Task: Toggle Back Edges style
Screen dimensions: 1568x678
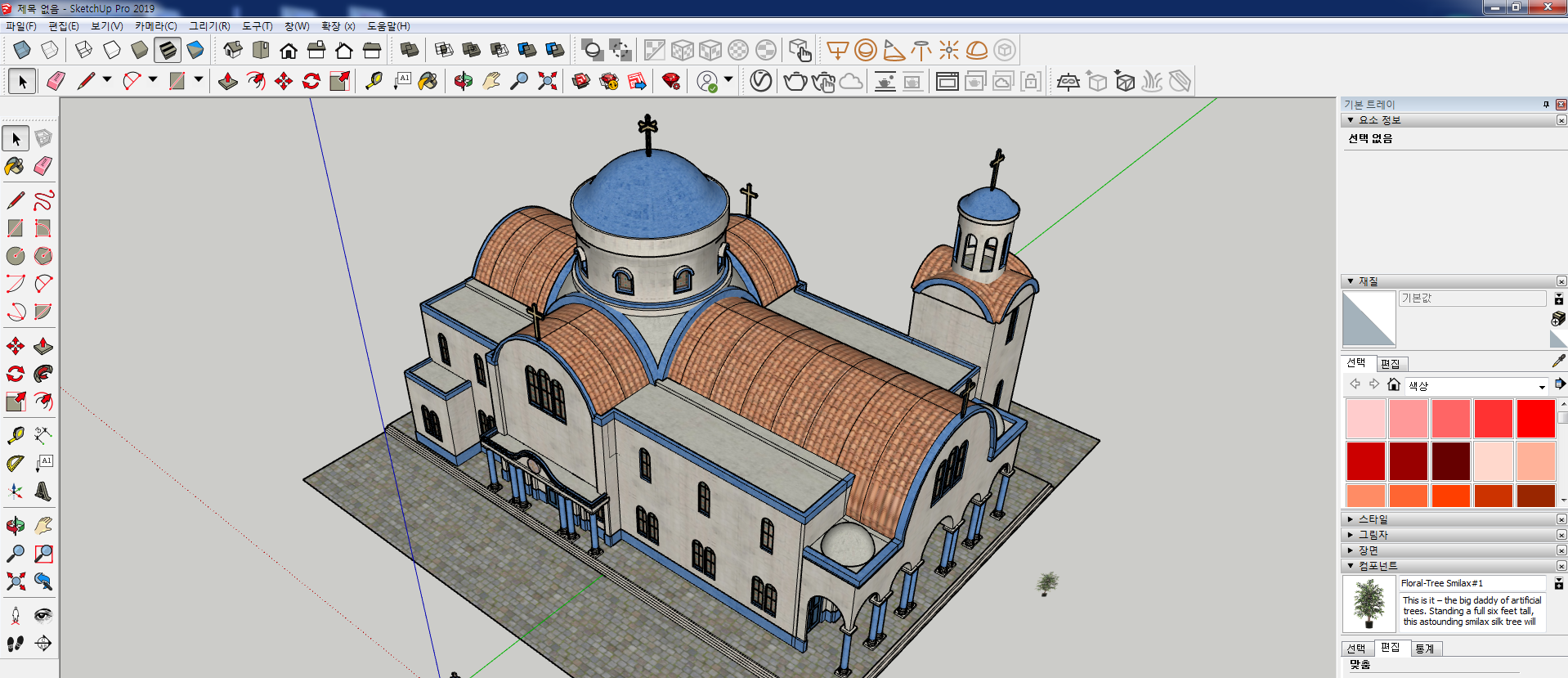Action: pyautogui.click(x=50, y=51)
